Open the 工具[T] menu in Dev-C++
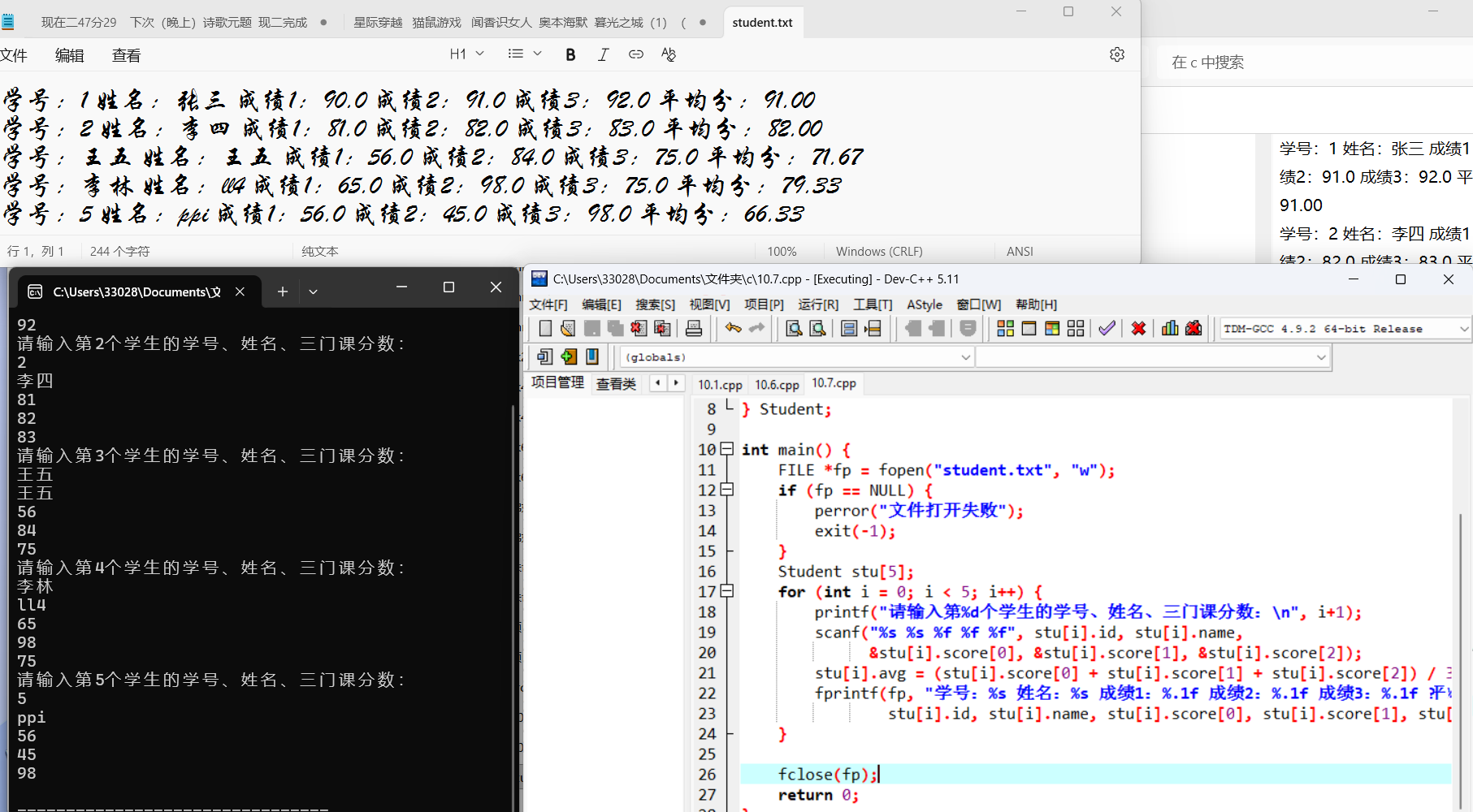The width and height of the screenshot is (1473, 812). pos(873,304)
